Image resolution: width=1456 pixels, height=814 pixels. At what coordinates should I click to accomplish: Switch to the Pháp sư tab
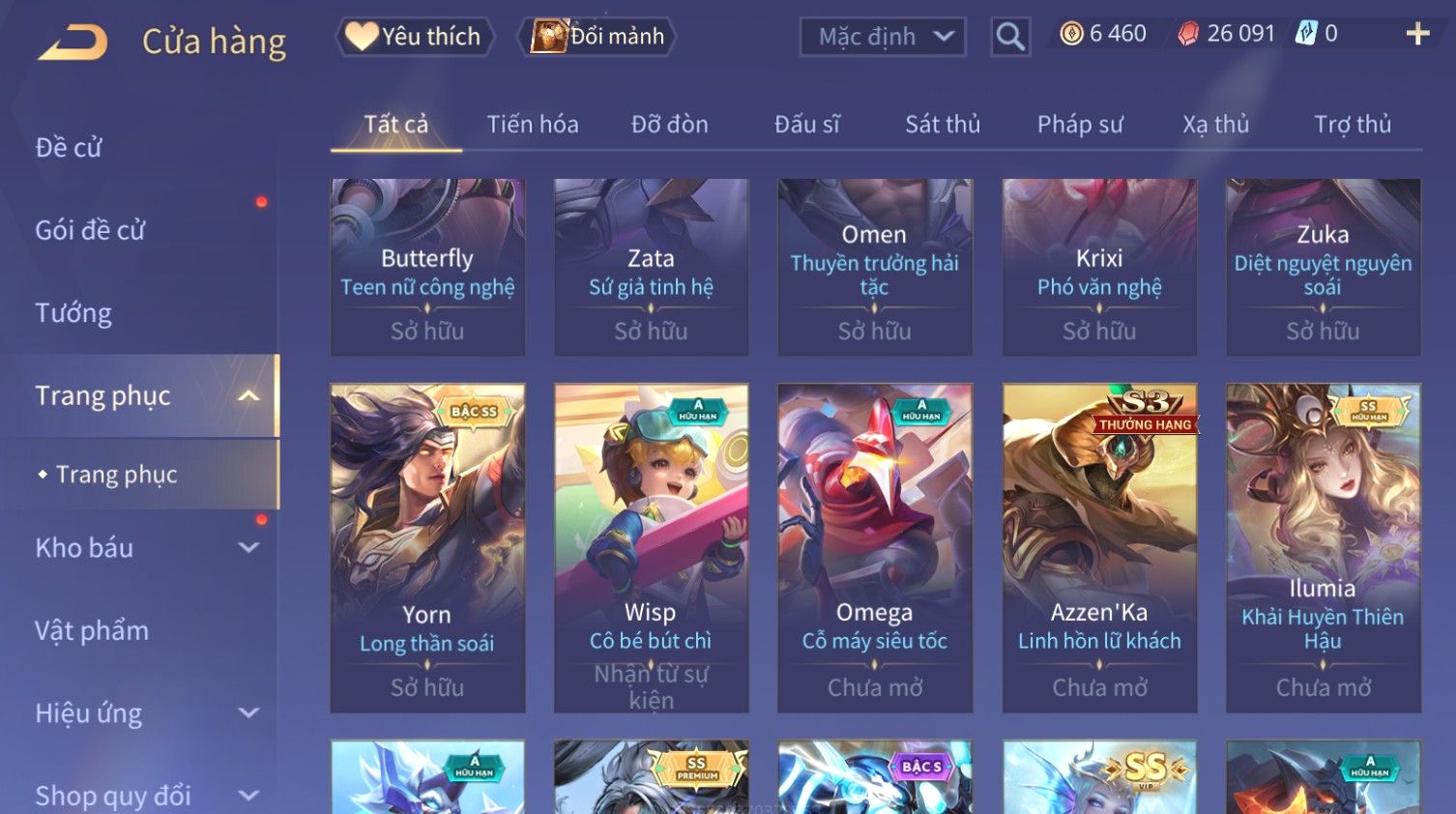1080,125
